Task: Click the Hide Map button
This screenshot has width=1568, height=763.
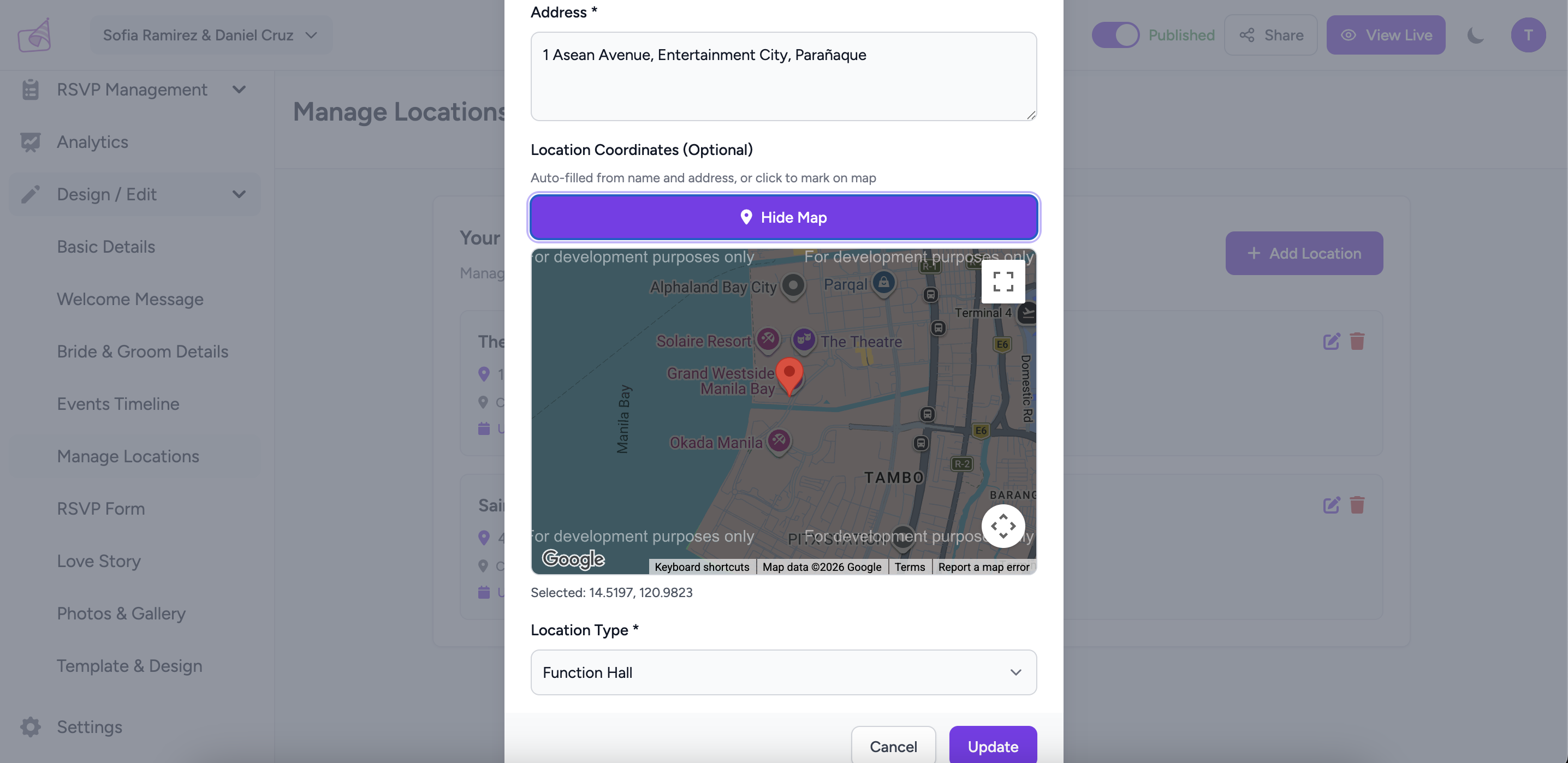Action: point(783,217)
